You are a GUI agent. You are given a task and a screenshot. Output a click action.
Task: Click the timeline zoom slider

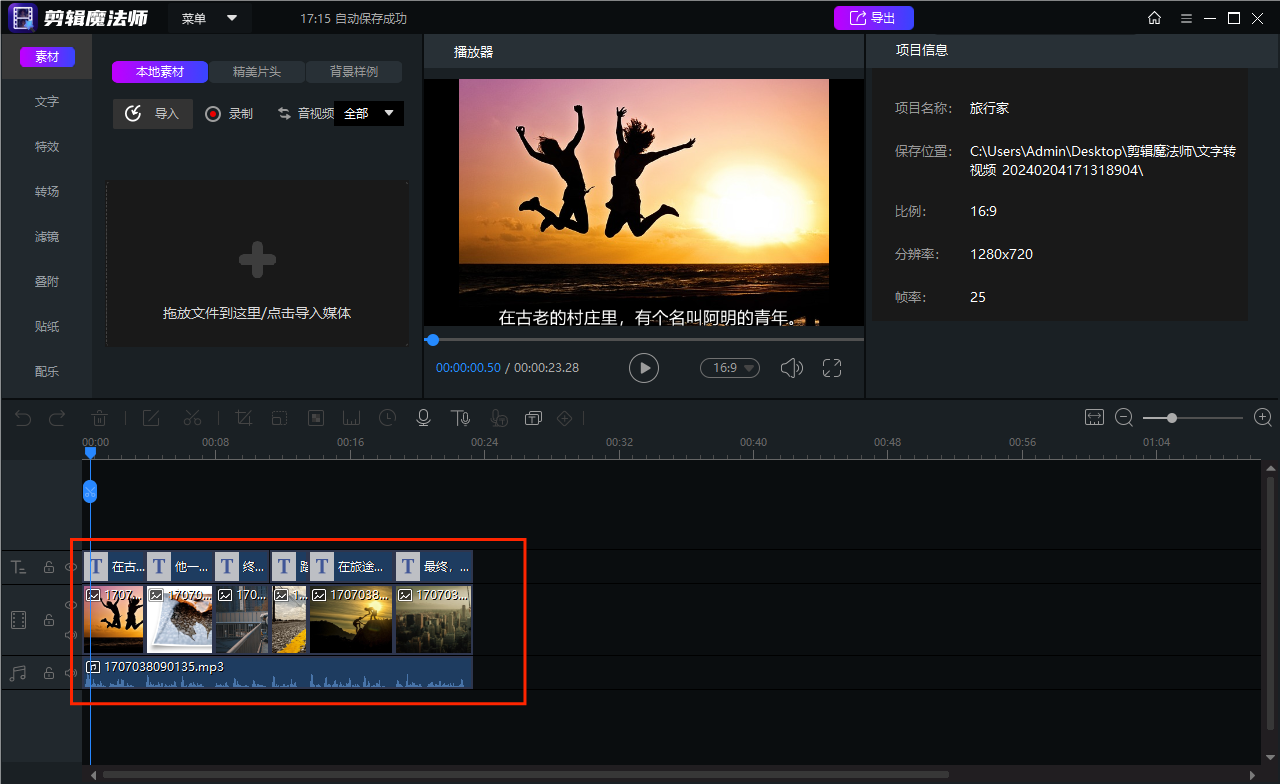pyautogui.click(x=1193, y=417)
